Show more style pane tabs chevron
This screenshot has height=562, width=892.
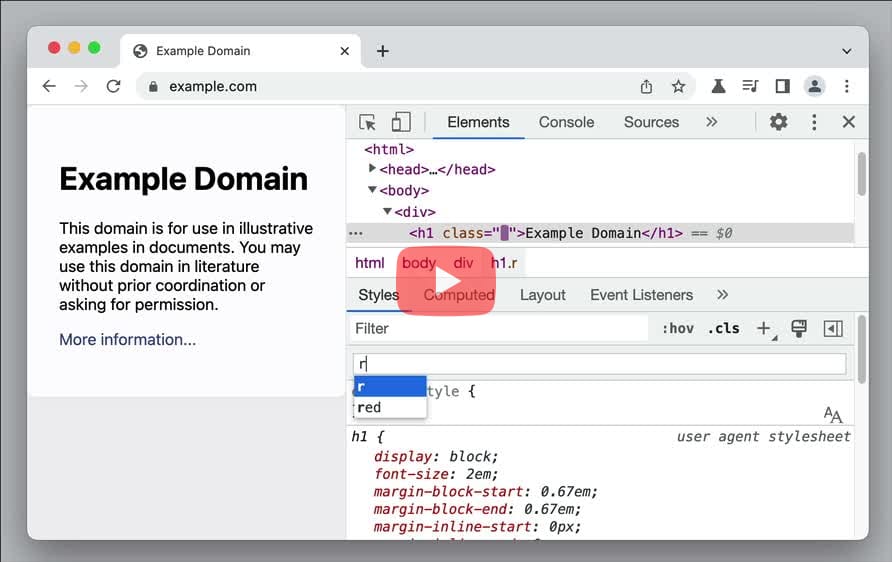point(722,295)
